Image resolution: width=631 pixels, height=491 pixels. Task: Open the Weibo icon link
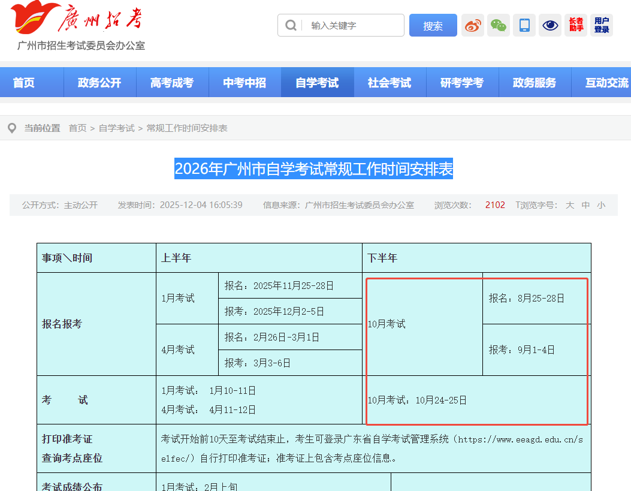473,25
